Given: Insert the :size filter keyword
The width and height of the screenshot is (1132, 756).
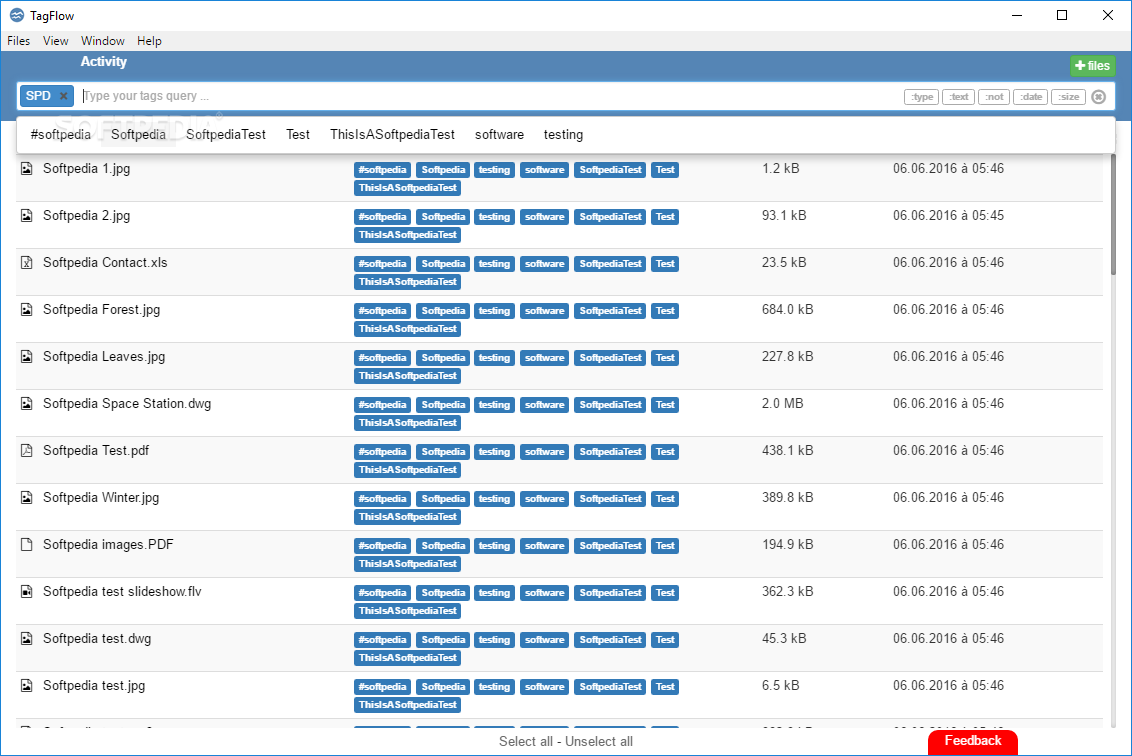Looking at the screenshot, I should point(1068,97).
